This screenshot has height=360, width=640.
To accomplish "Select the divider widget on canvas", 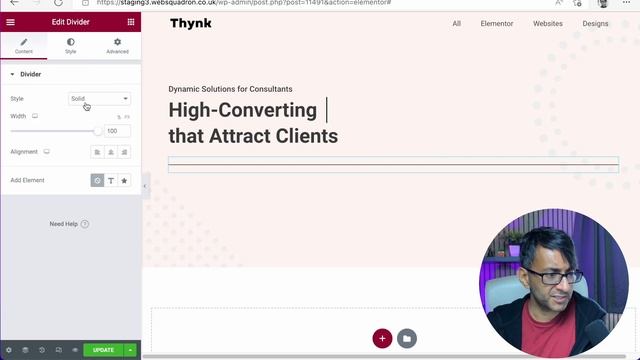I will coord(393,164).
